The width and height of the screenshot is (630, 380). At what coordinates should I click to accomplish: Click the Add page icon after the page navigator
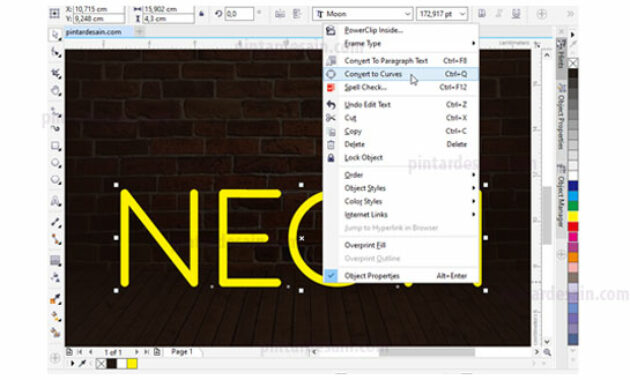pyautogui.click(x=157, y=352)
